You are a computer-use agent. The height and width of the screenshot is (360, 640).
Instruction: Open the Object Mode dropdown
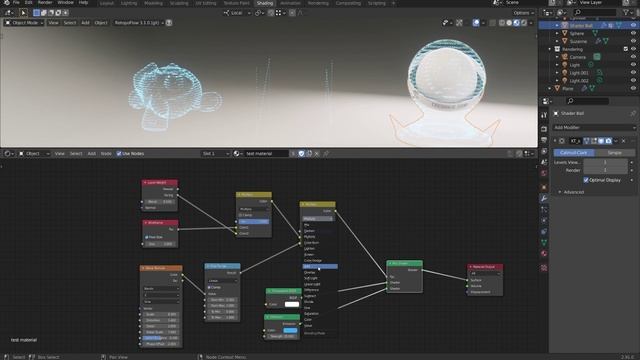tap(24, 23)
